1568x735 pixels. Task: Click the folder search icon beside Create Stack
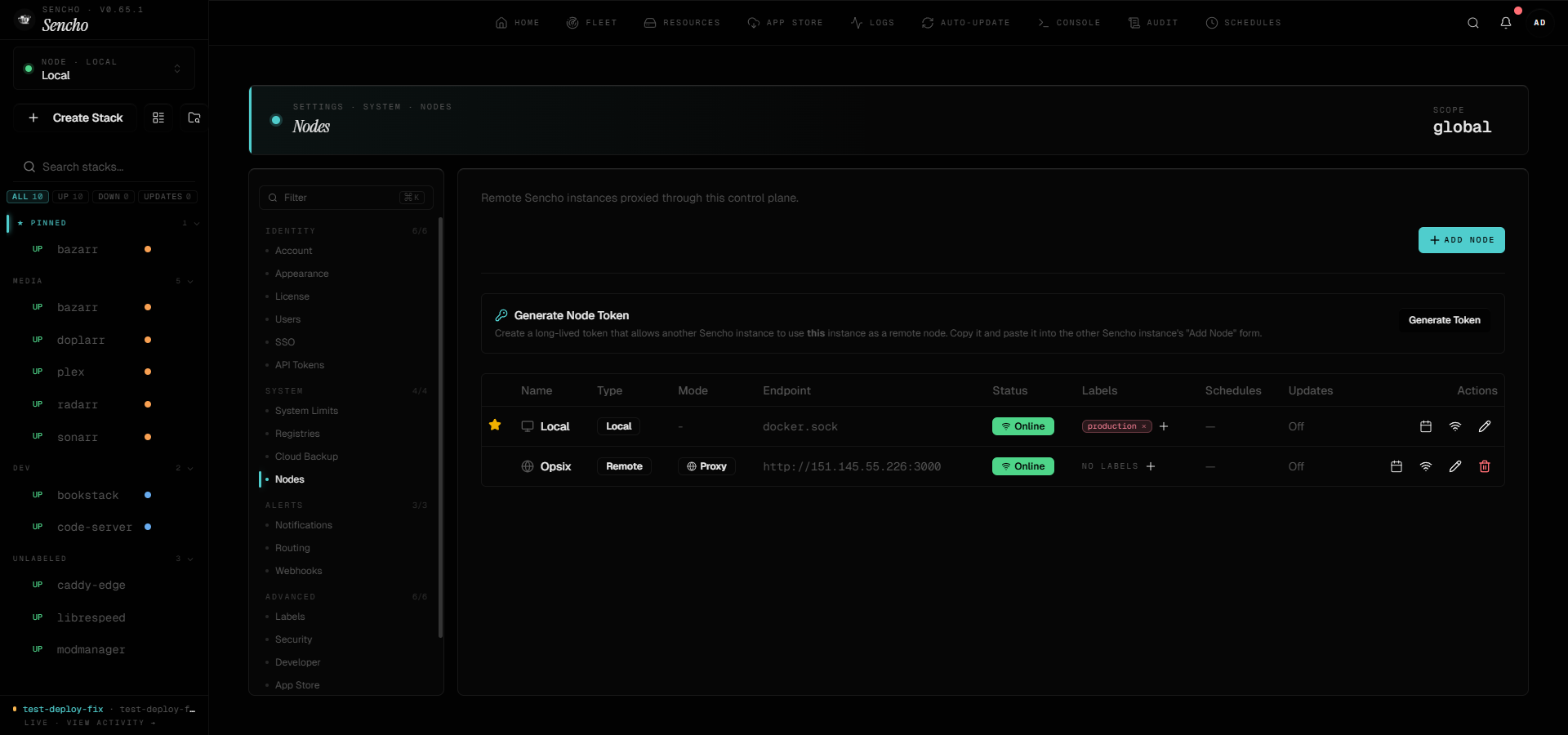pyautogui.click(x=194, y=118)
